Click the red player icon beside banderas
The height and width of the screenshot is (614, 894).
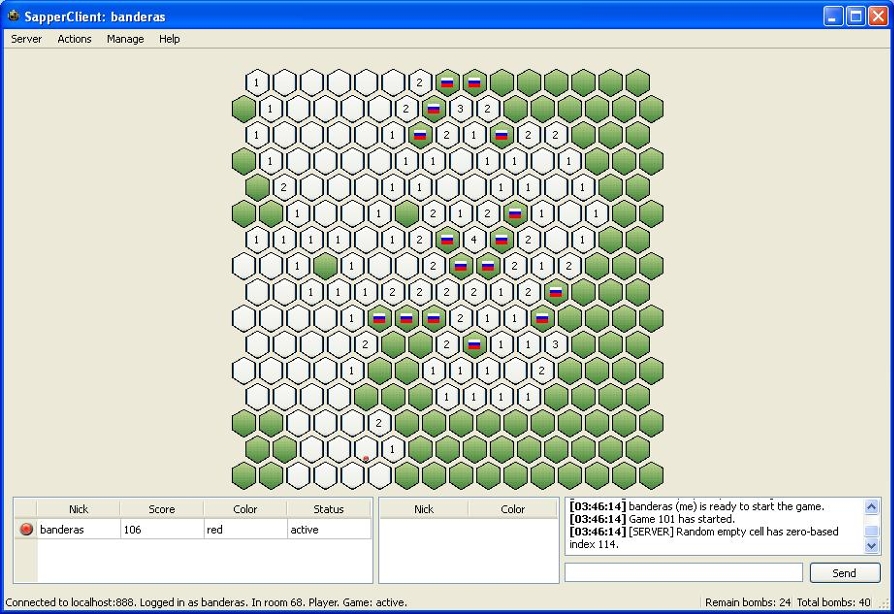tap(26, 529)
